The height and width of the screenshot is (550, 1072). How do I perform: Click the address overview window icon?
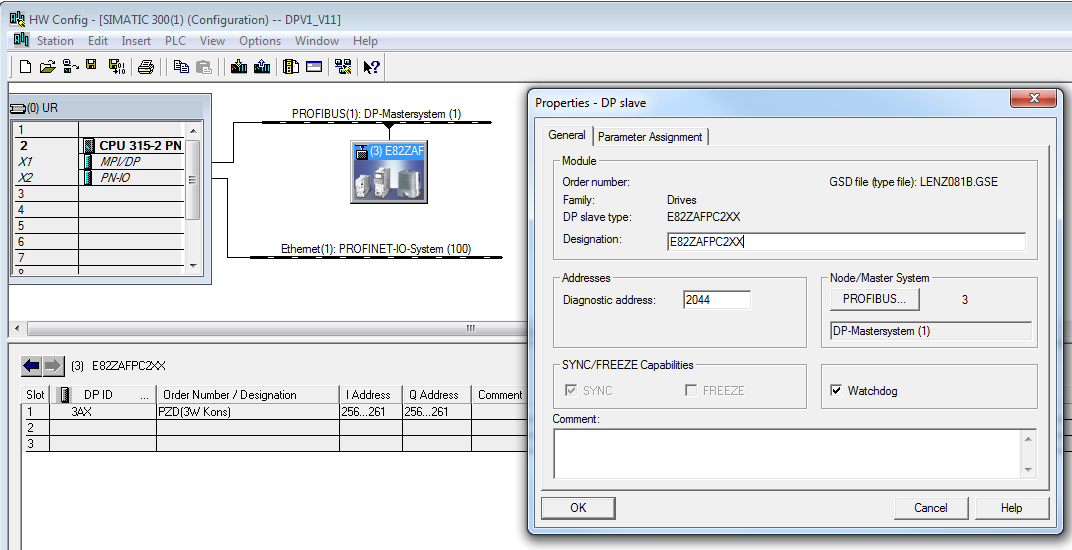click(x=314, y=66)
